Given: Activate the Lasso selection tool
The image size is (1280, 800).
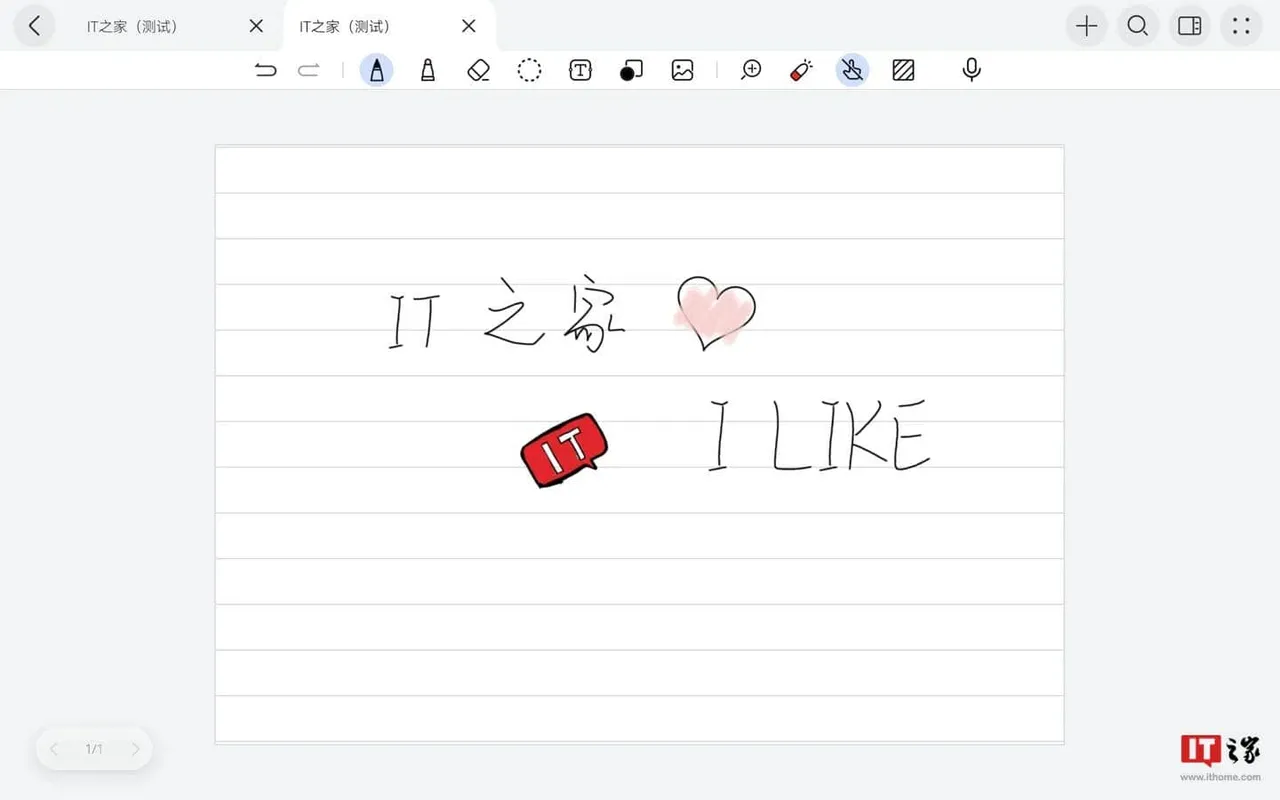Looking at the screenshot, I should point(529,70).
